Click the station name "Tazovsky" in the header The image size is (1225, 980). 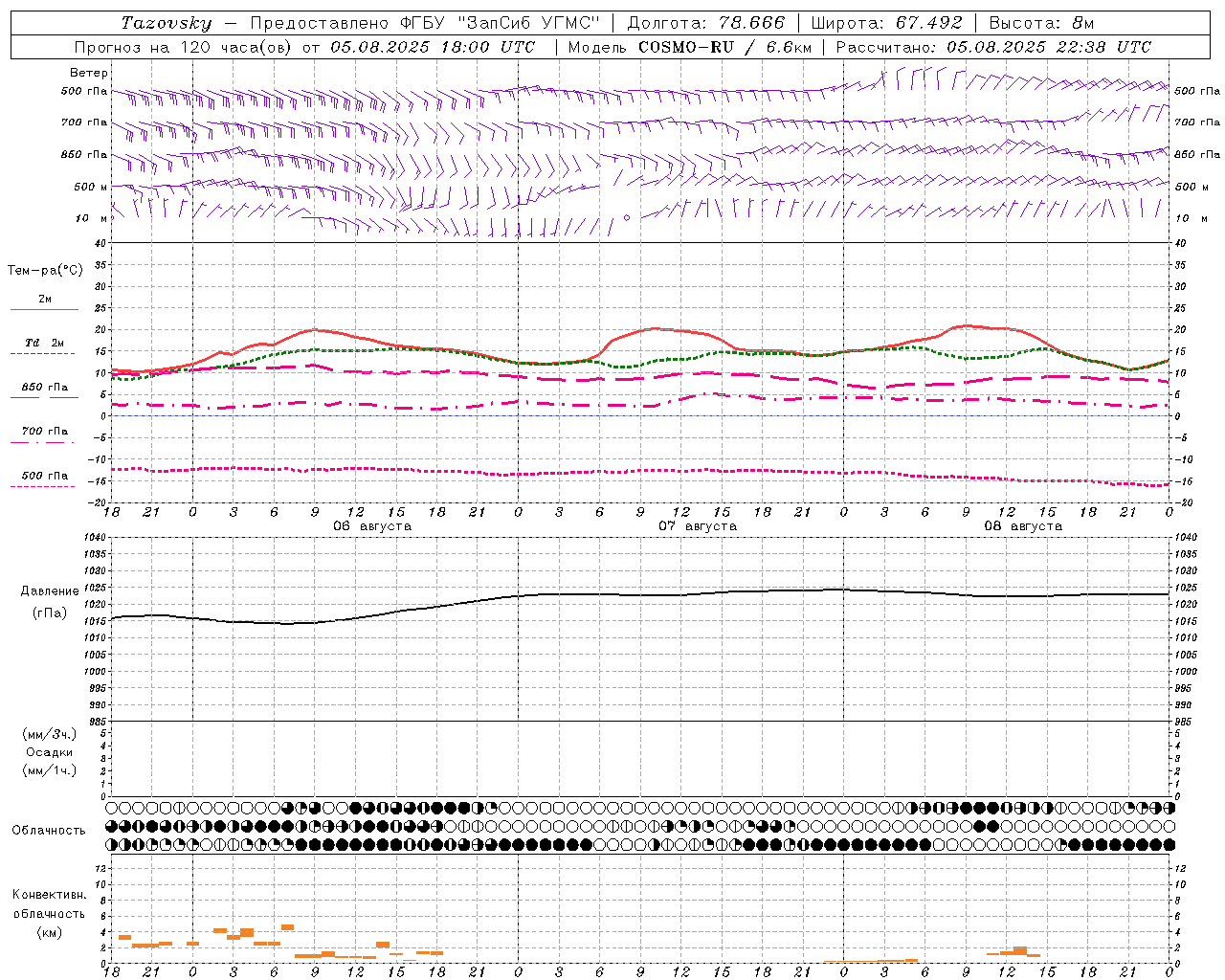coord(167,23)
